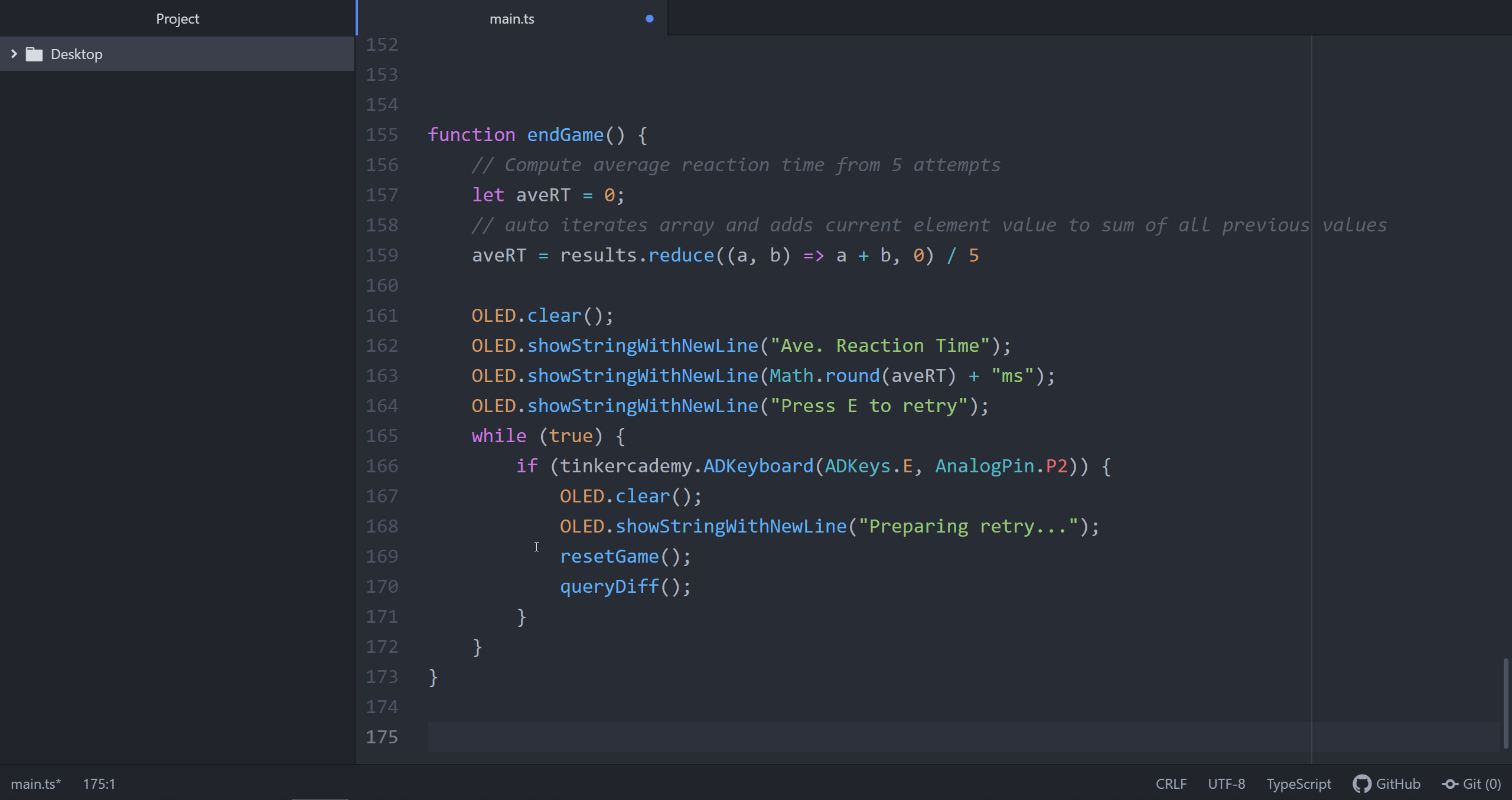Click line number 155 in the gutter
This screenshot has width=1512, height=800.
point(382,135)
